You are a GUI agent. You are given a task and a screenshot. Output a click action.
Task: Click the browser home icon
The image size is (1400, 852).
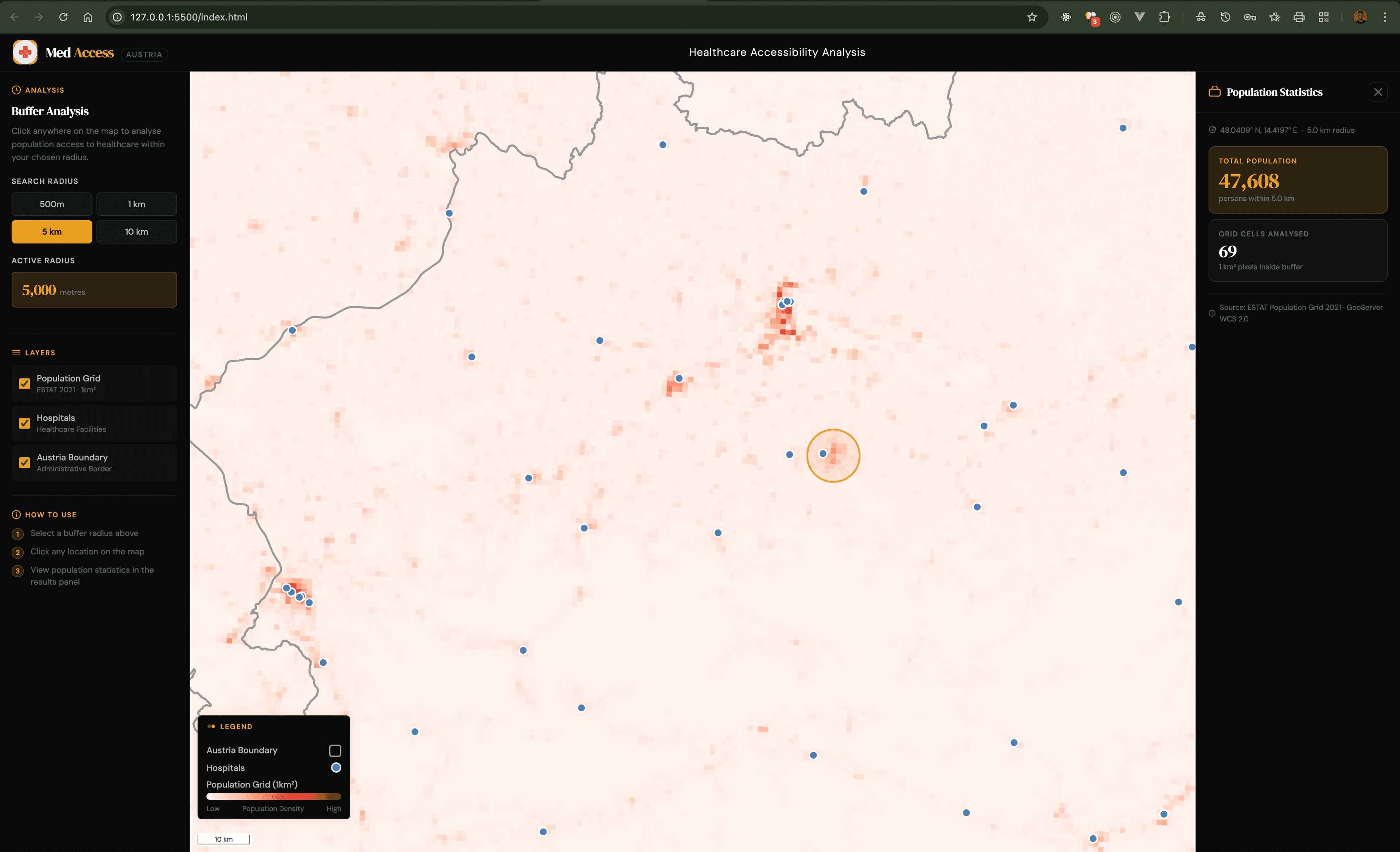pos(87,17)
